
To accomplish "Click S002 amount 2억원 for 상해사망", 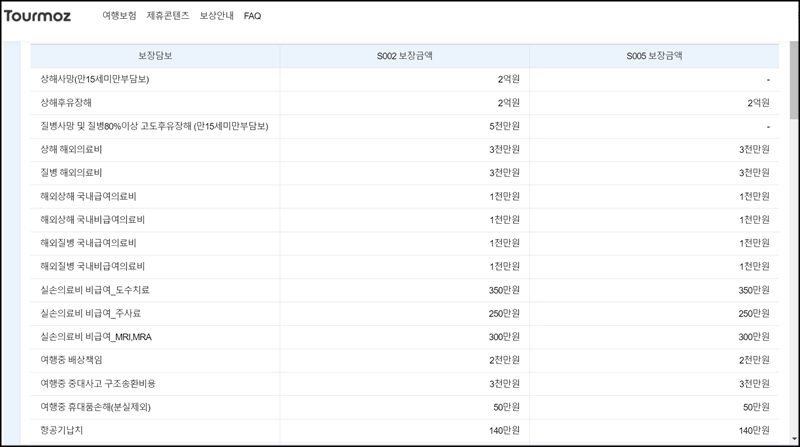I will [x=509, y=79].
